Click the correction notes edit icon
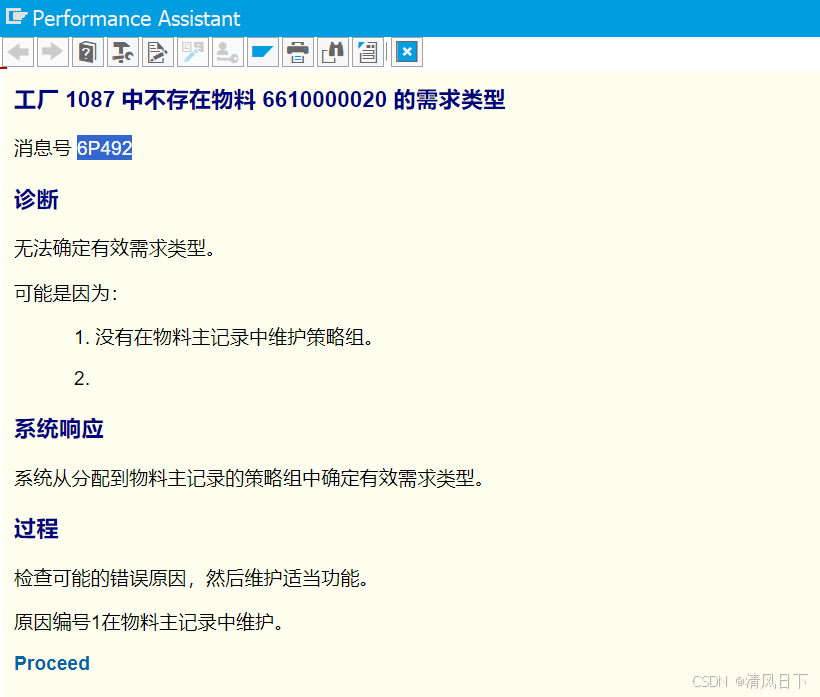This screenshot has width=820, height=697. tap(157, 52)
